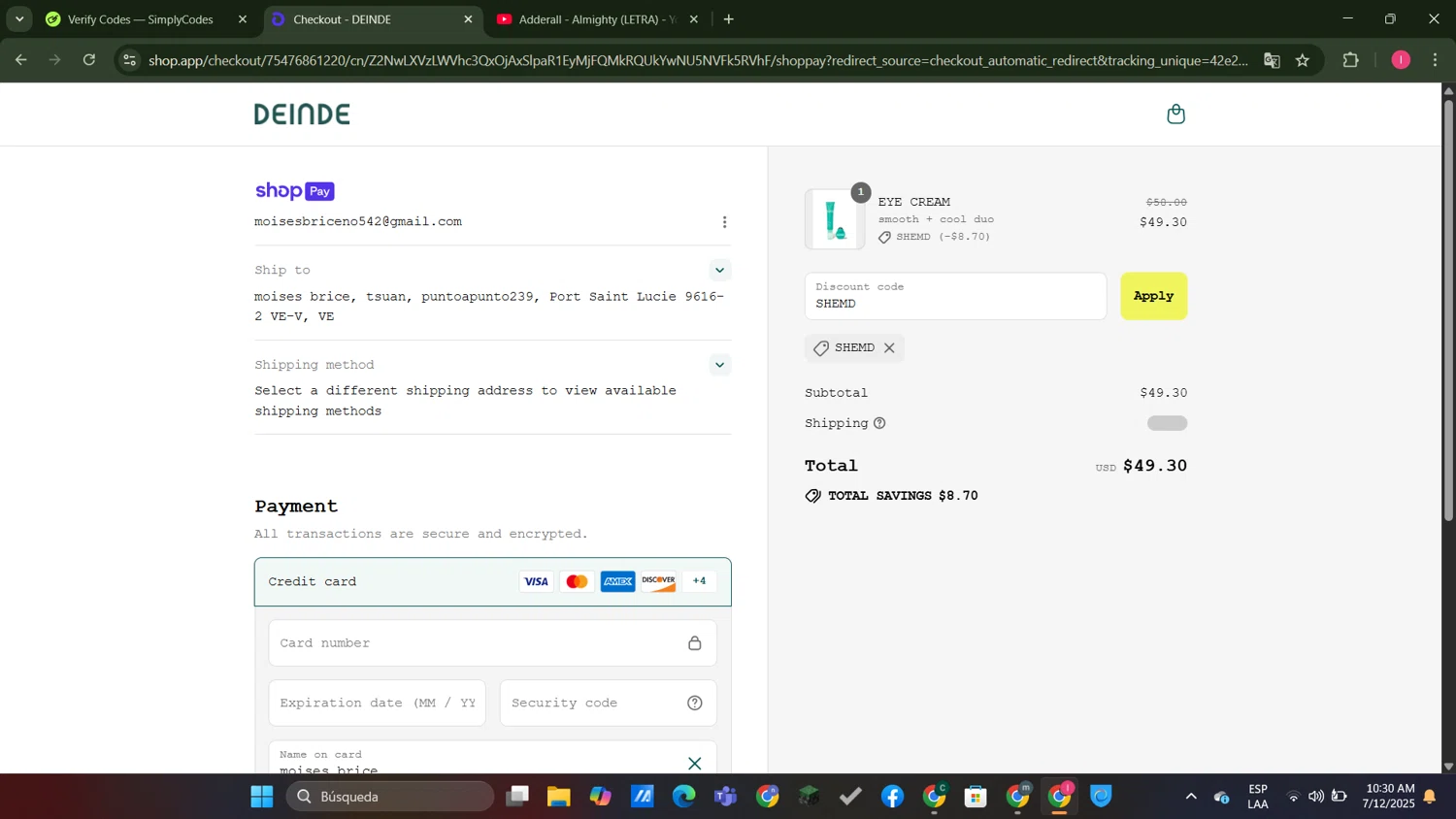Click the address bar URL
The image size is (1456, 819).
698,60
